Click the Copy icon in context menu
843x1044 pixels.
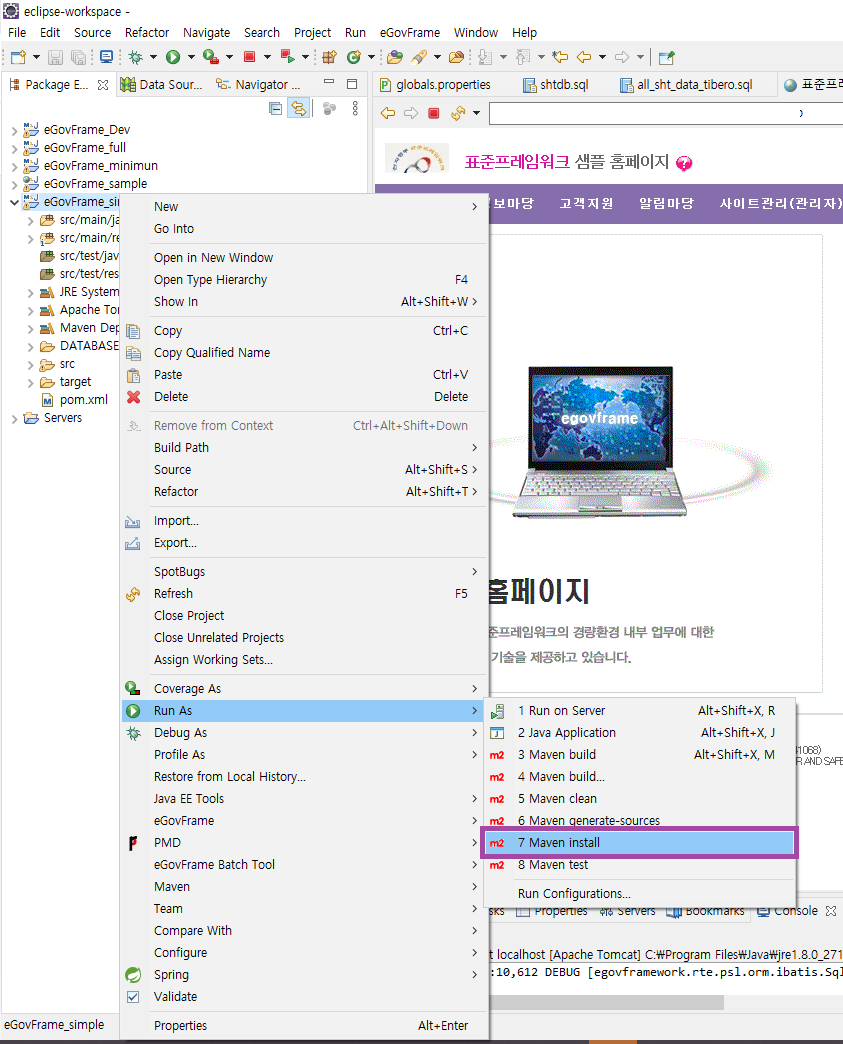pyautogui.click(x=133, y=331)
